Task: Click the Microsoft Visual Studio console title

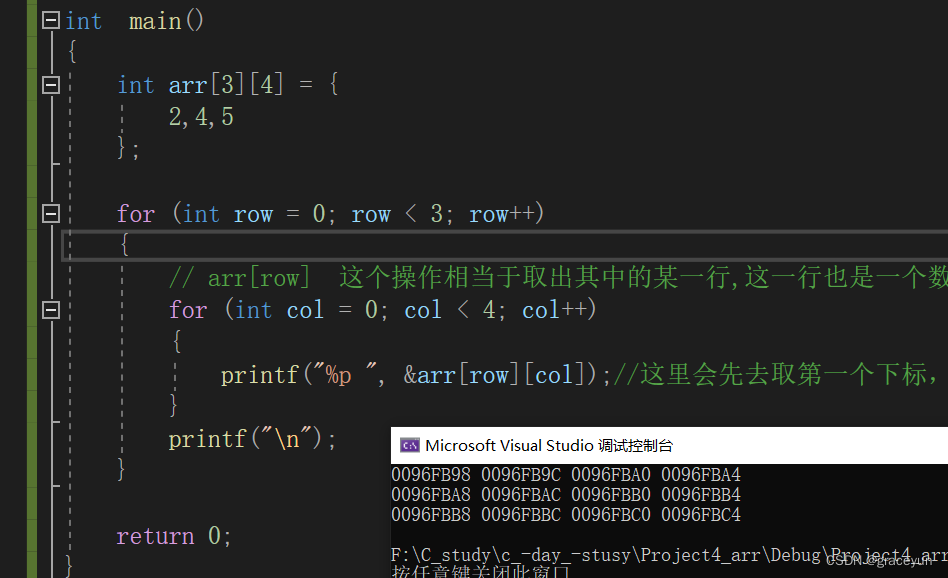Action: click(x=548, y=446)
